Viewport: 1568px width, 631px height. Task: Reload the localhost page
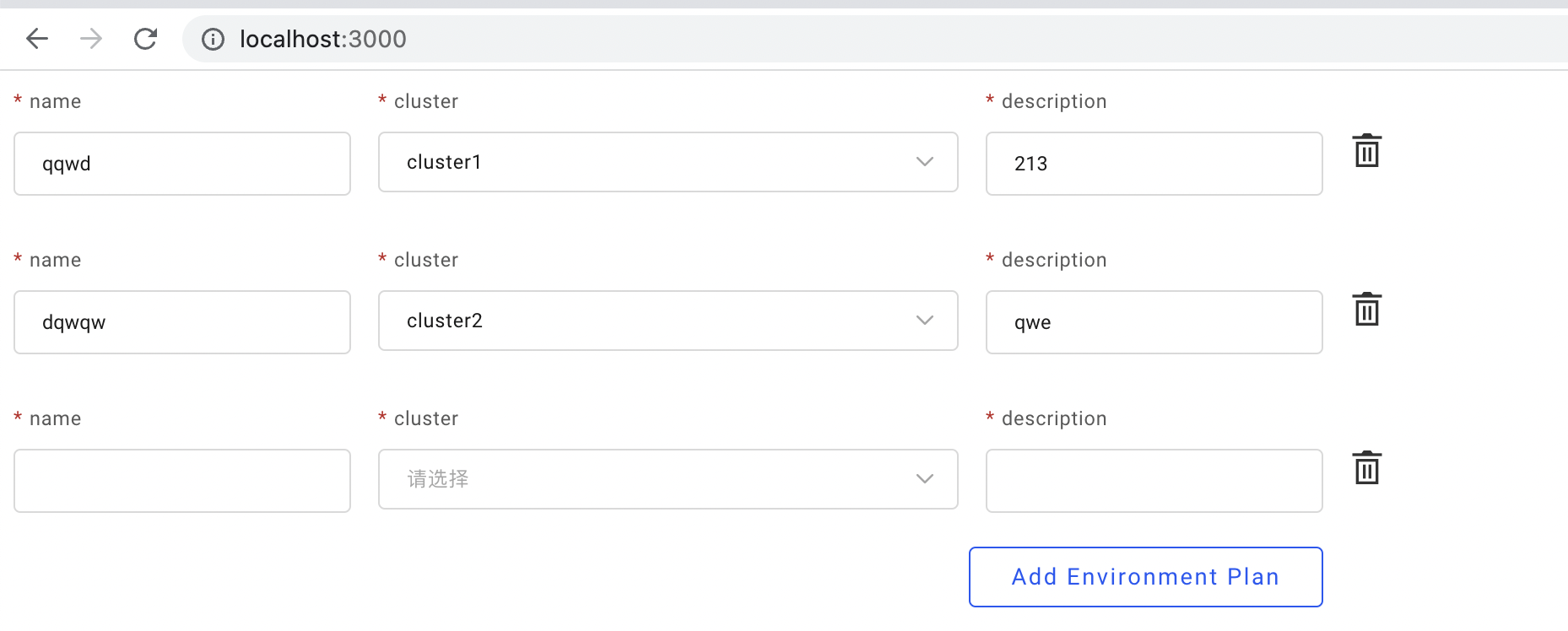tap(145, 38)
